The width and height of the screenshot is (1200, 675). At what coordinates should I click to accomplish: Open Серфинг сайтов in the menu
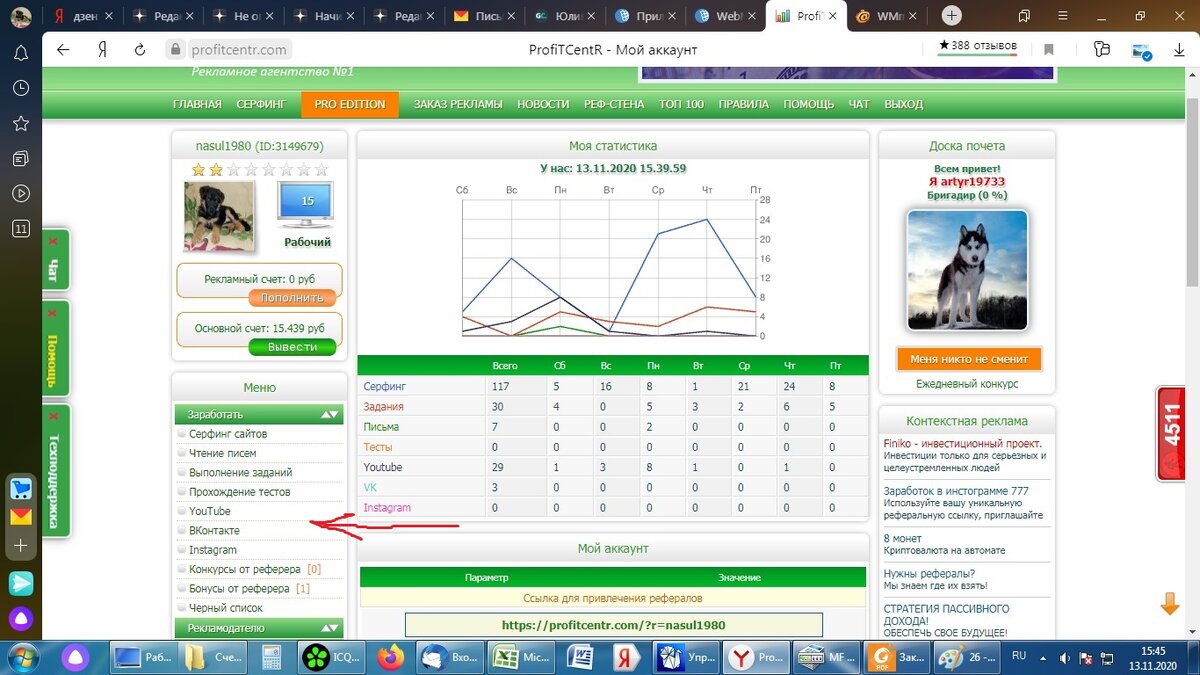coord(228,434)
